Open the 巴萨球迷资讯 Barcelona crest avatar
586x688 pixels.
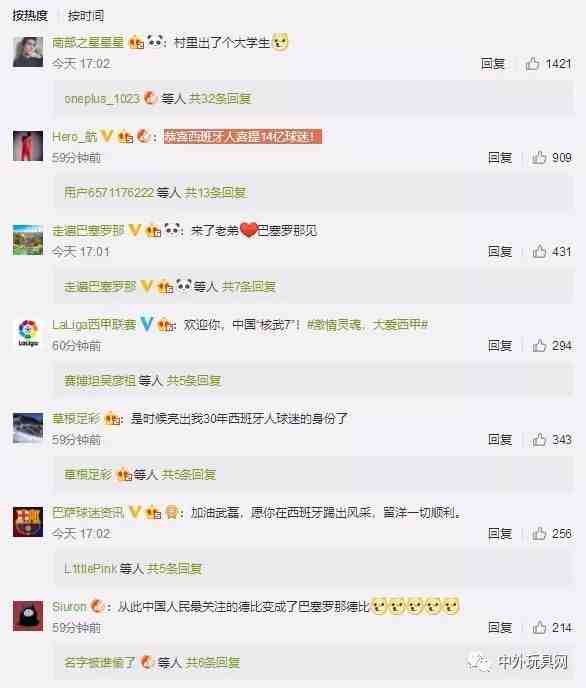[x=28, y=522]
